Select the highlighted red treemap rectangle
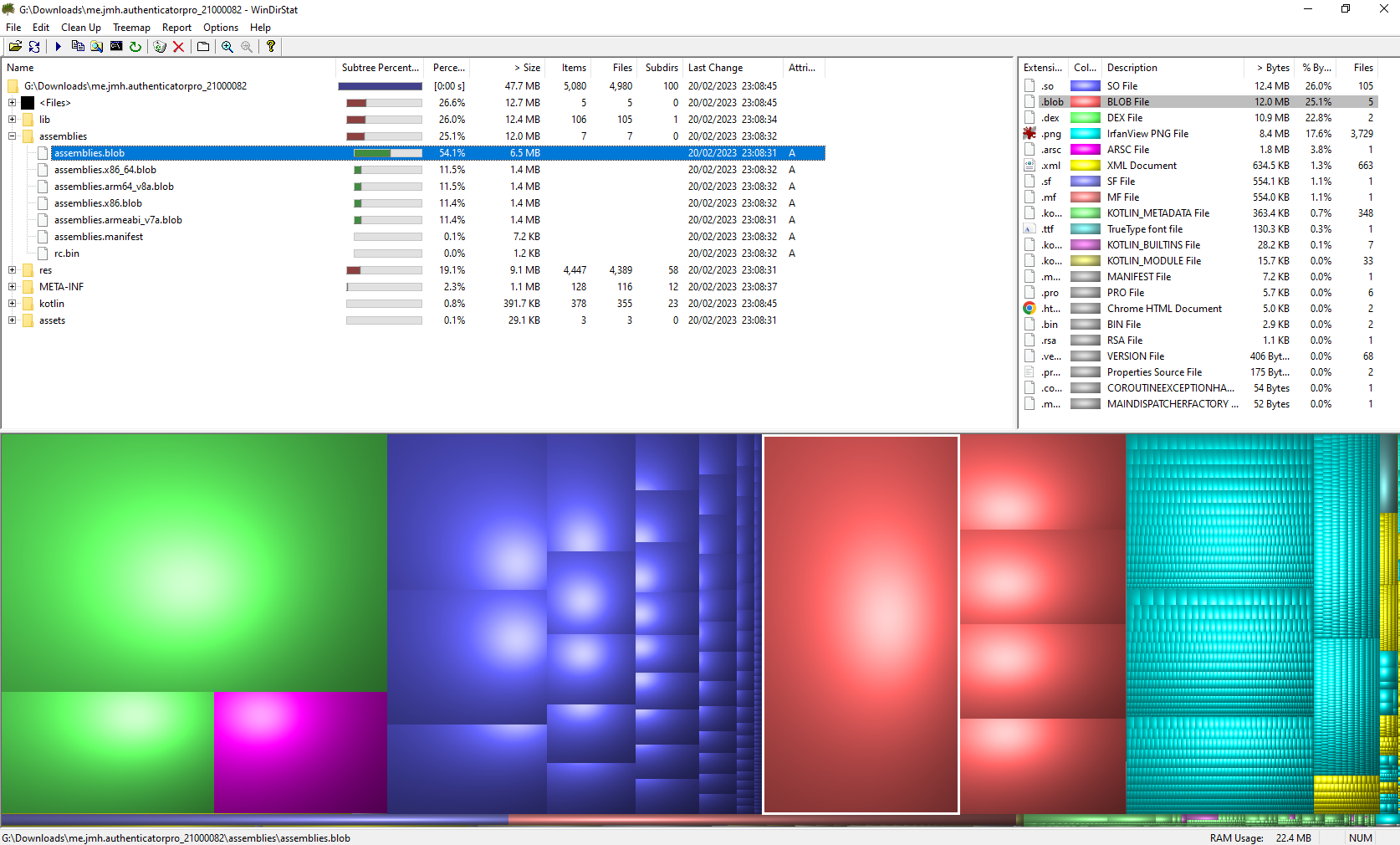Image resolution: width=1400 pixels, height=845 pixels. pyautogui.click(x=861, y=624)
